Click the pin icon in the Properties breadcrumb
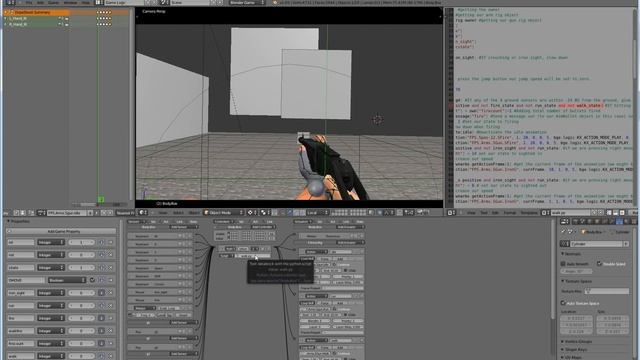 (563, 231)
